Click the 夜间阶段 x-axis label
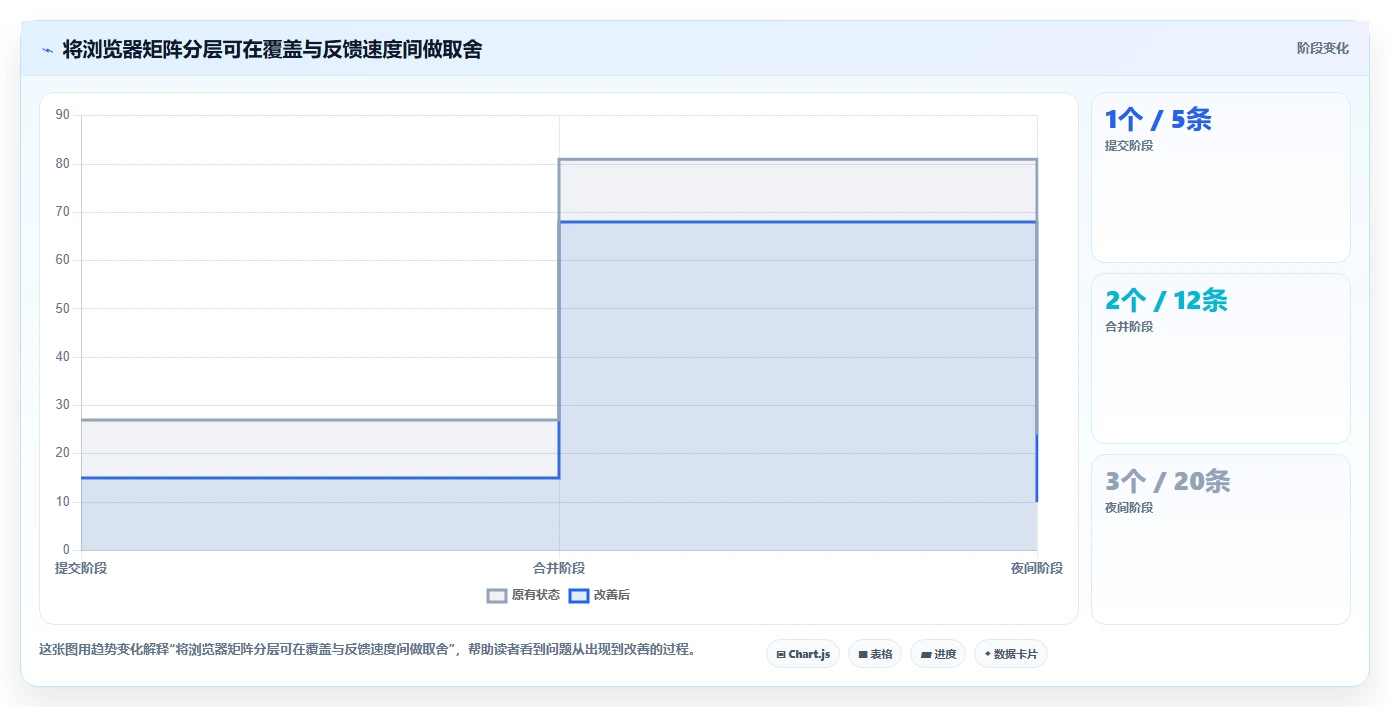Image resolution: width=1390 pixels, height=707 pixels. click(1037, 569)
